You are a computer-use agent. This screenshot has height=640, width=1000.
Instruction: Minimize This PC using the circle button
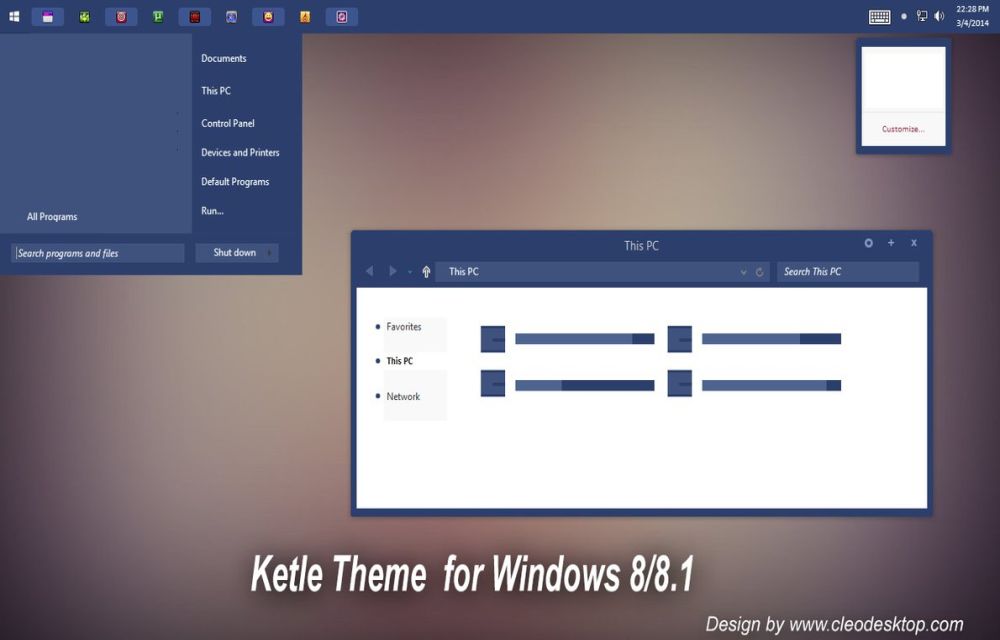(869, 243)
